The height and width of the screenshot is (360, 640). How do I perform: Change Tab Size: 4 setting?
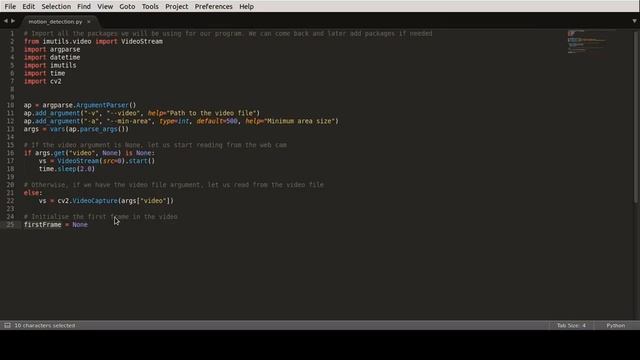[x=571, y=325]
